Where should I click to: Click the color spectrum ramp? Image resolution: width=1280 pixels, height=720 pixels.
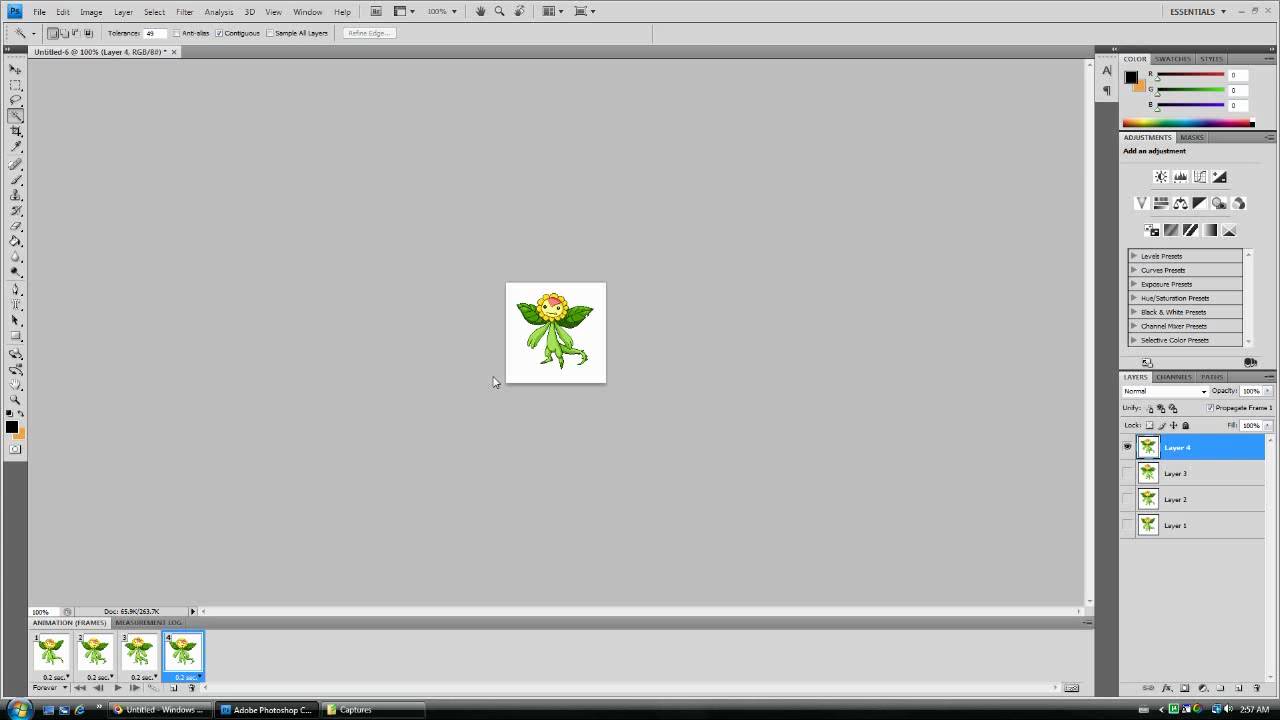point(1187,123)
